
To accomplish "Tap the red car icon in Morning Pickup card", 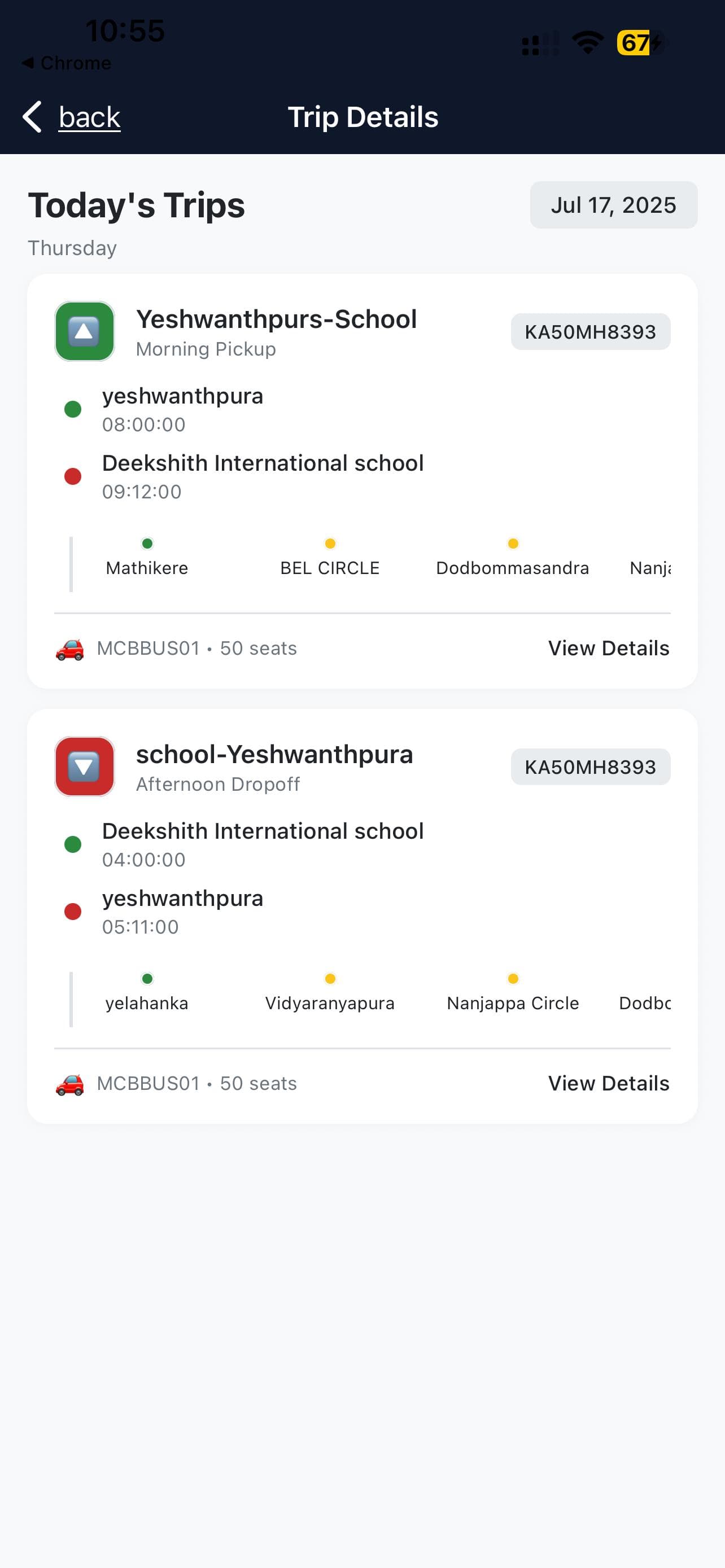I will click(70, 649).
